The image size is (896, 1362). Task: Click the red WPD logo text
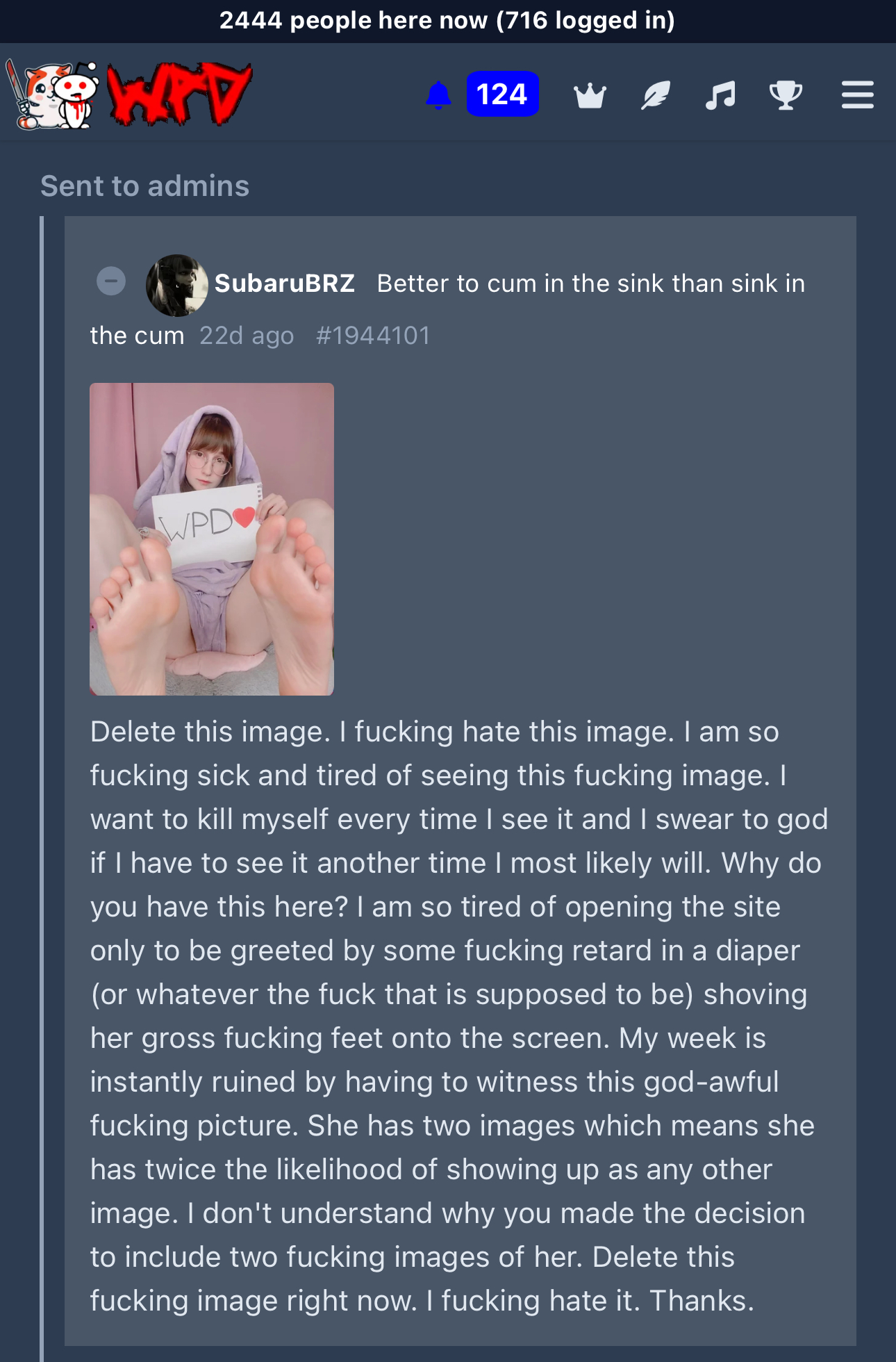pyautogui.click(x=179, y=94)
